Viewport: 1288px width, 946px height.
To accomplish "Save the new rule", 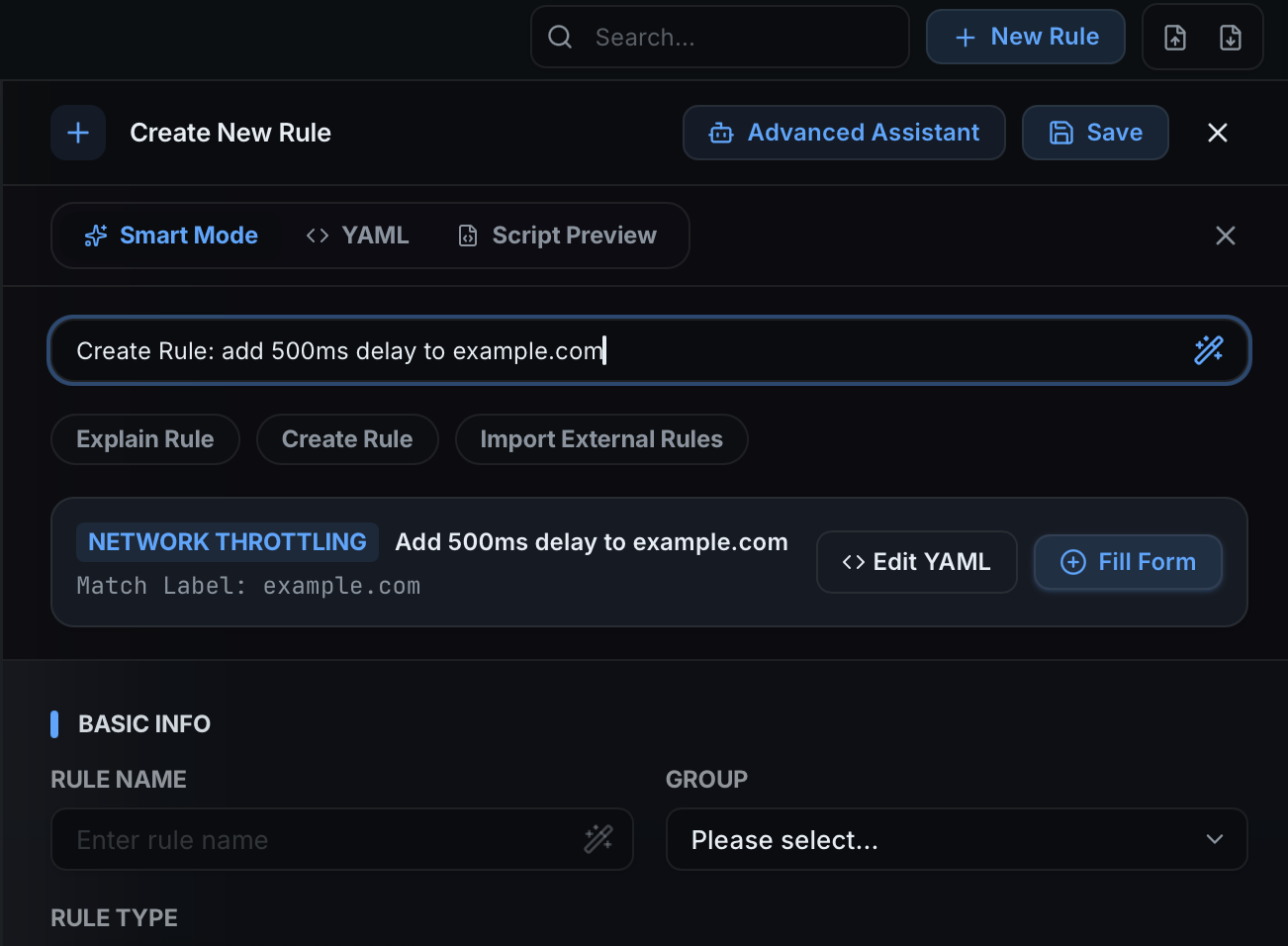I will pyautogui.click(x=1095, y=132).
